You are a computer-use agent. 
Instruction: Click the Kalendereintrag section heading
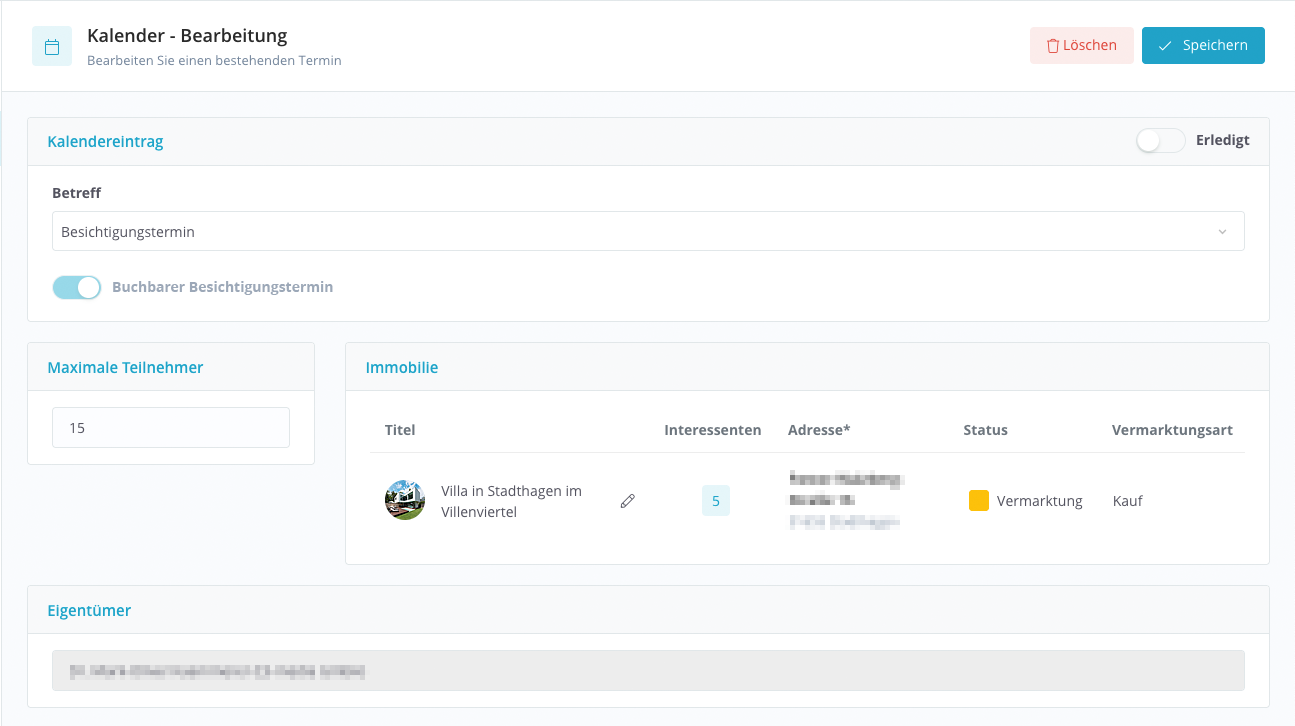pos(105,142)
